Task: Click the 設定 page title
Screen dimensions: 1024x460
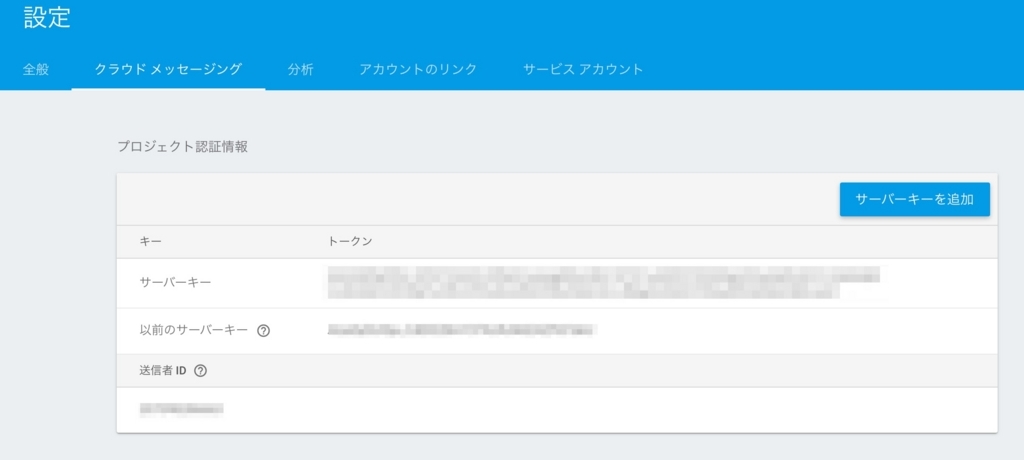Action: [x=47, y=18]
